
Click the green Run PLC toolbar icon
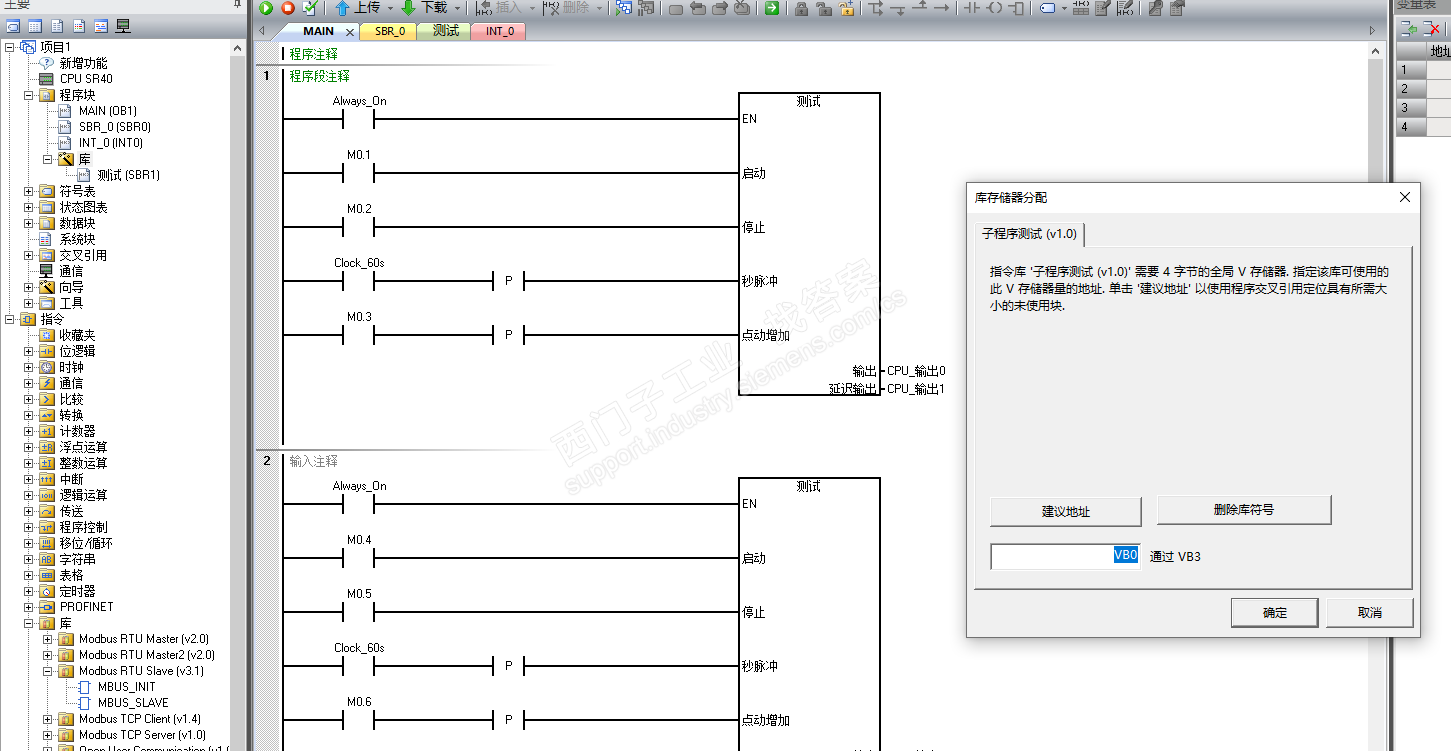(266, 8)
